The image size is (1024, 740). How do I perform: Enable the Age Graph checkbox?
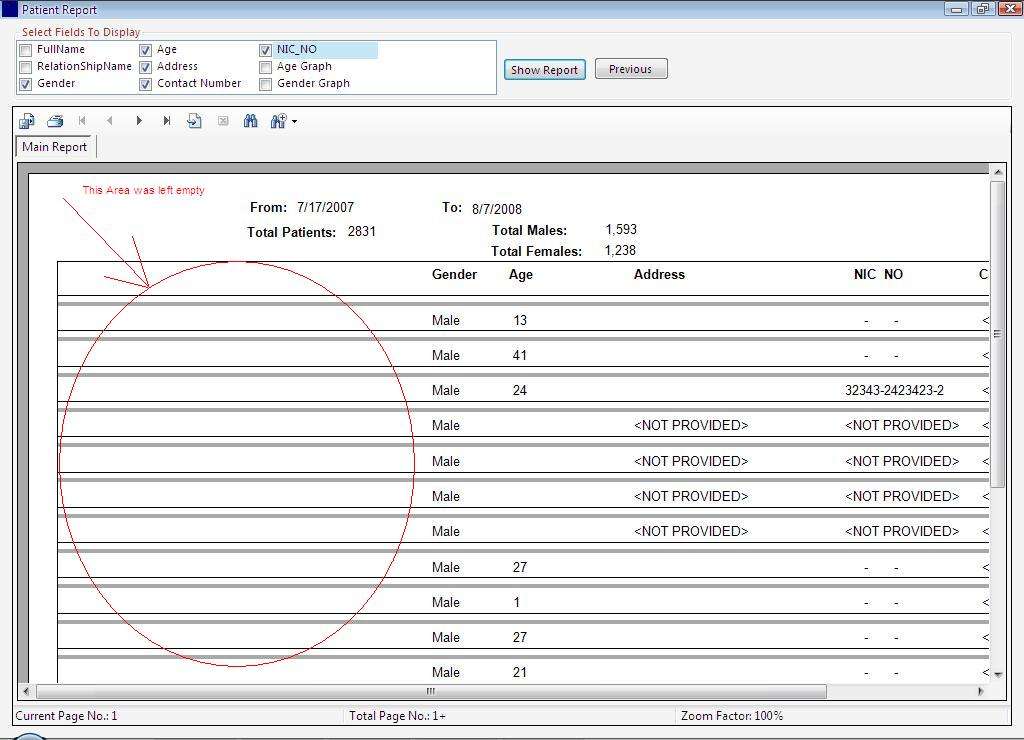(x=265, y=67)
